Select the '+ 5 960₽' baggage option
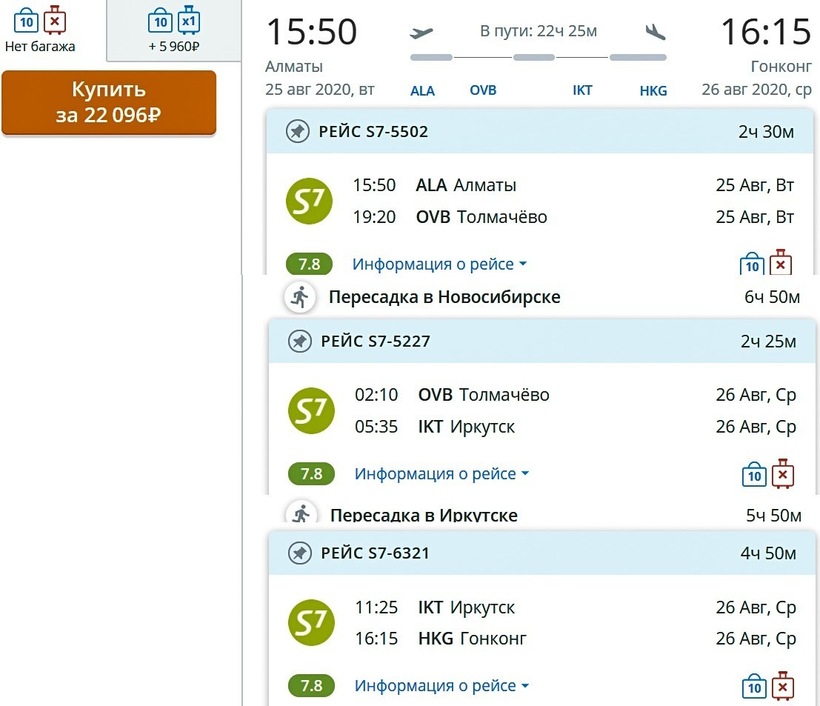The height and width of the screenshot is (706, 820). tap(173, 28)
